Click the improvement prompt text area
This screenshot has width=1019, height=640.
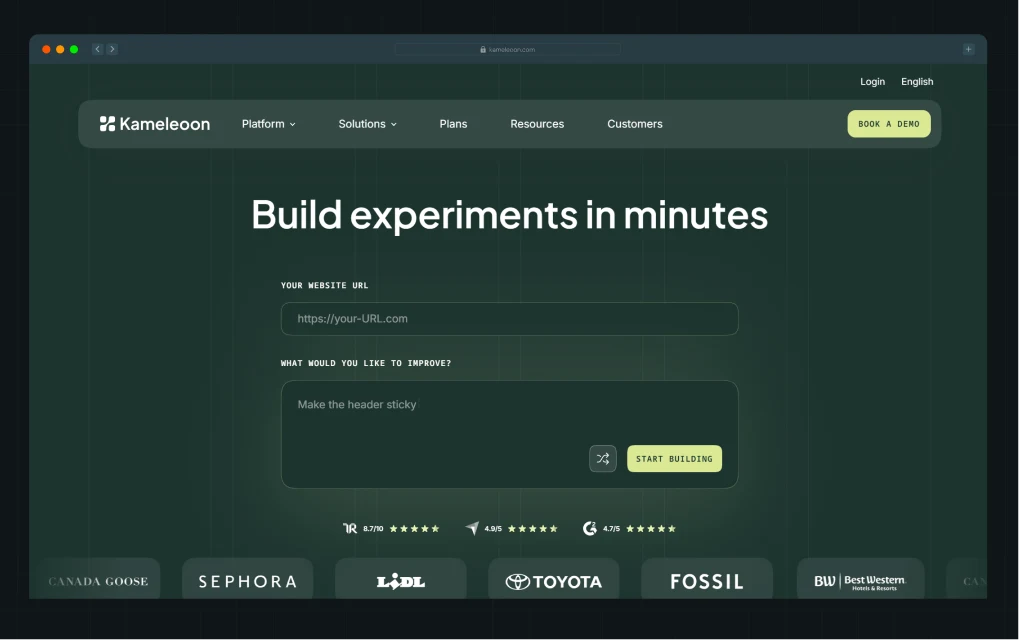(510, 434)
